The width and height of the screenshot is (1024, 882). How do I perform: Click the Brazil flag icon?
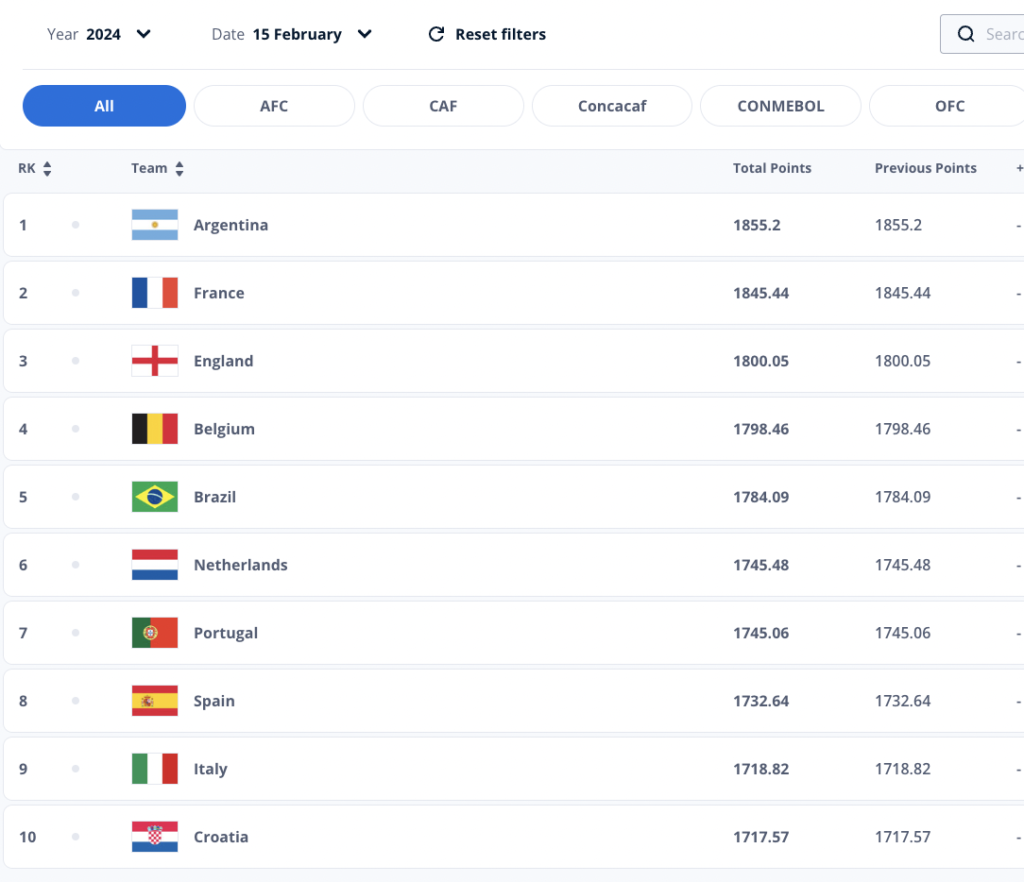[155, 497]
